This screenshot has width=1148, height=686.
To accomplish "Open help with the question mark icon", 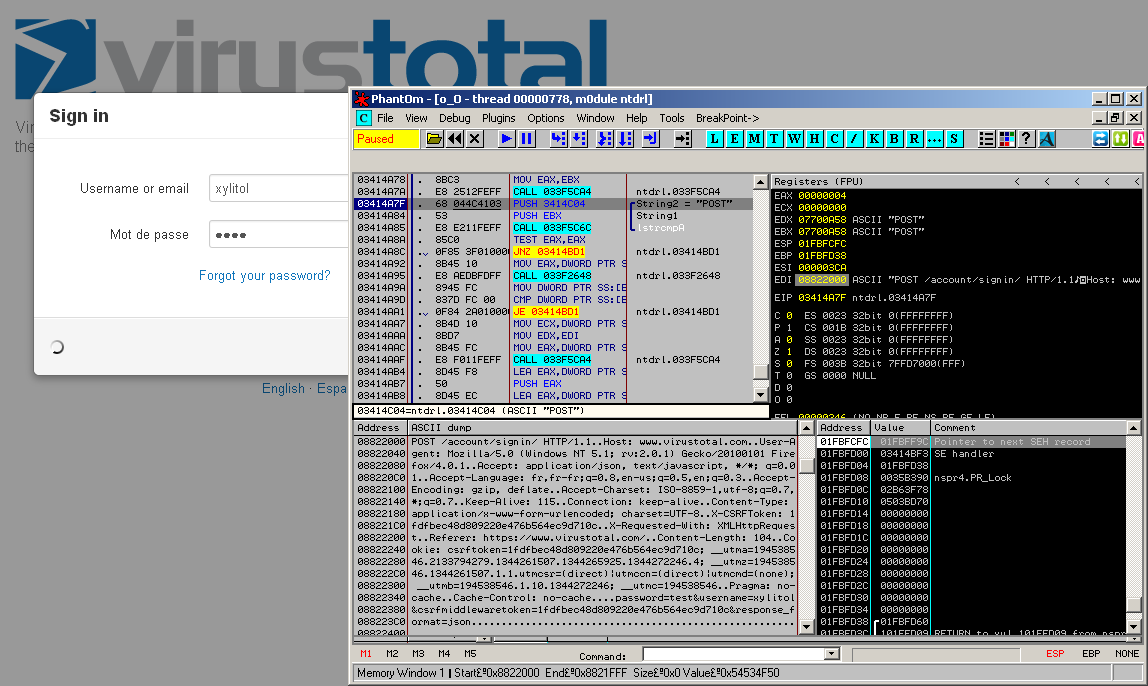I will (1026, 139).
